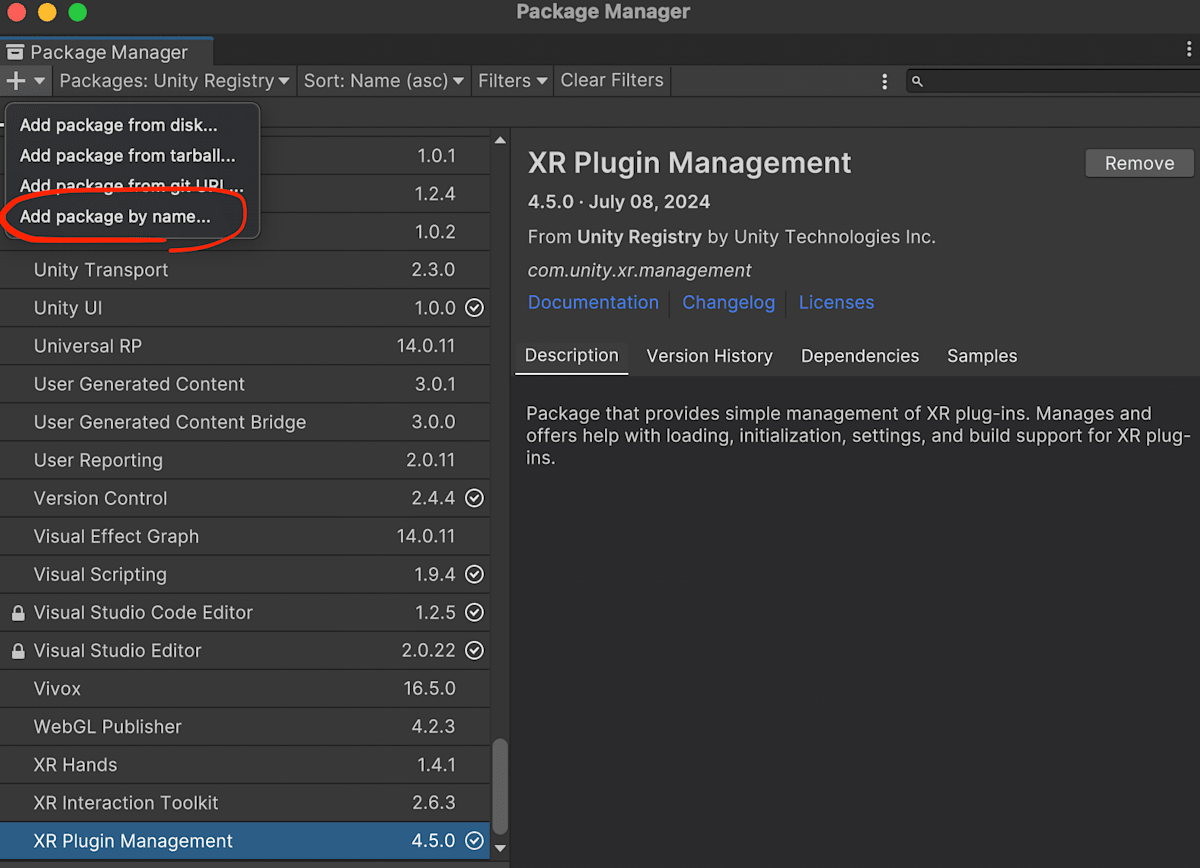Viewport: 1200px width, 868px height.
Task: Click the scroll-up arrow of the package list
Action: click(500, 141)
